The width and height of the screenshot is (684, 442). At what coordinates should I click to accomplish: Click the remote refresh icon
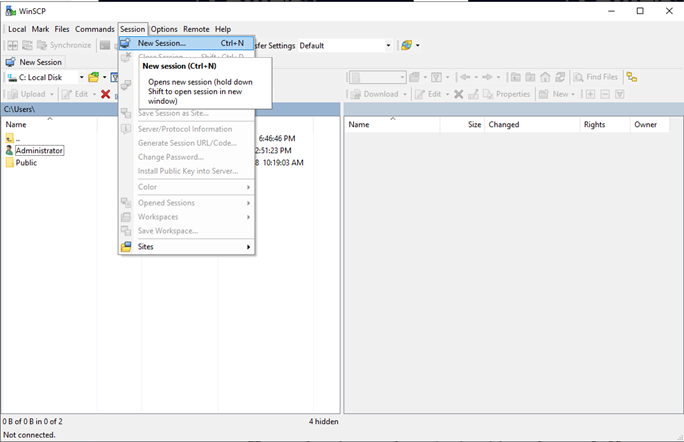click(x=560, y=77)
